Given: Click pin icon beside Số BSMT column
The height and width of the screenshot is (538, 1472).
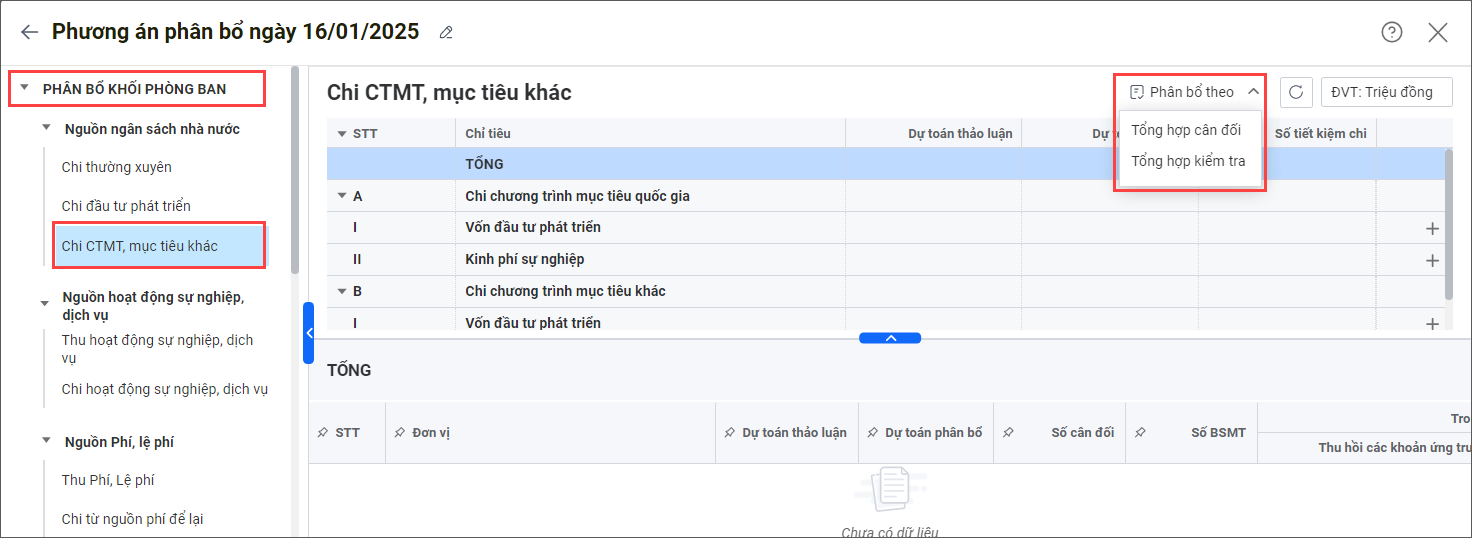Looking at the screenshot, I should (x=1141, y=433).
